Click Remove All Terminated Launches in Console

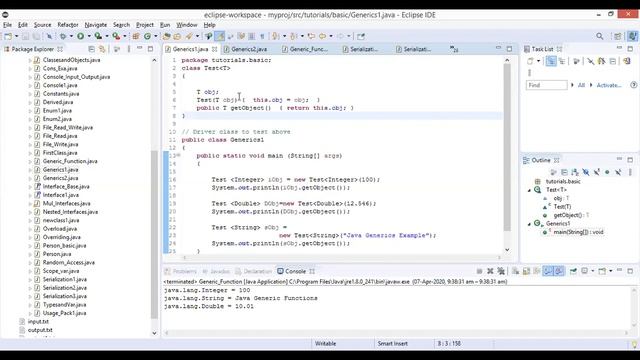click(501, 271)
